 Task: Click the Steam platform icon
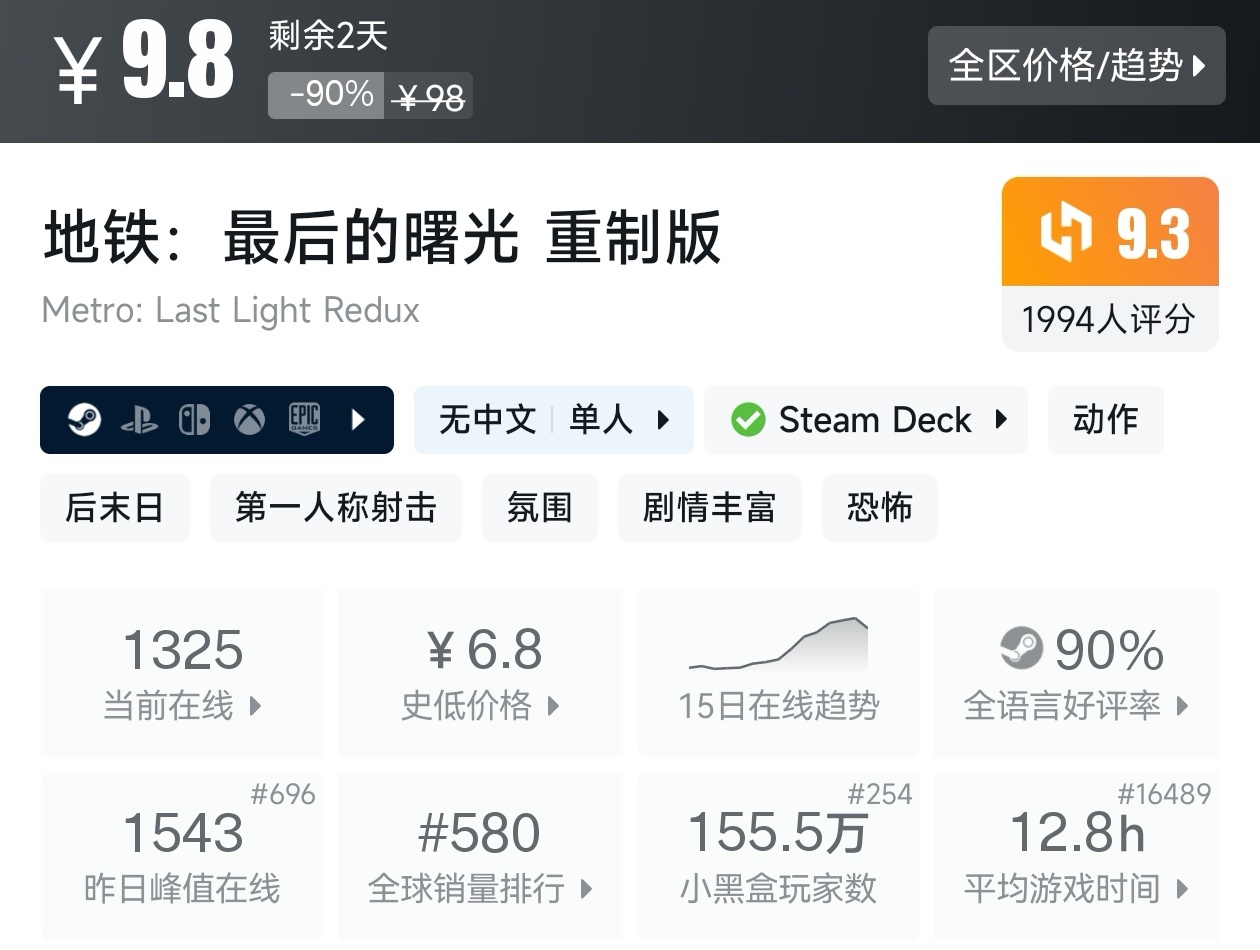(x=84, y=420)
